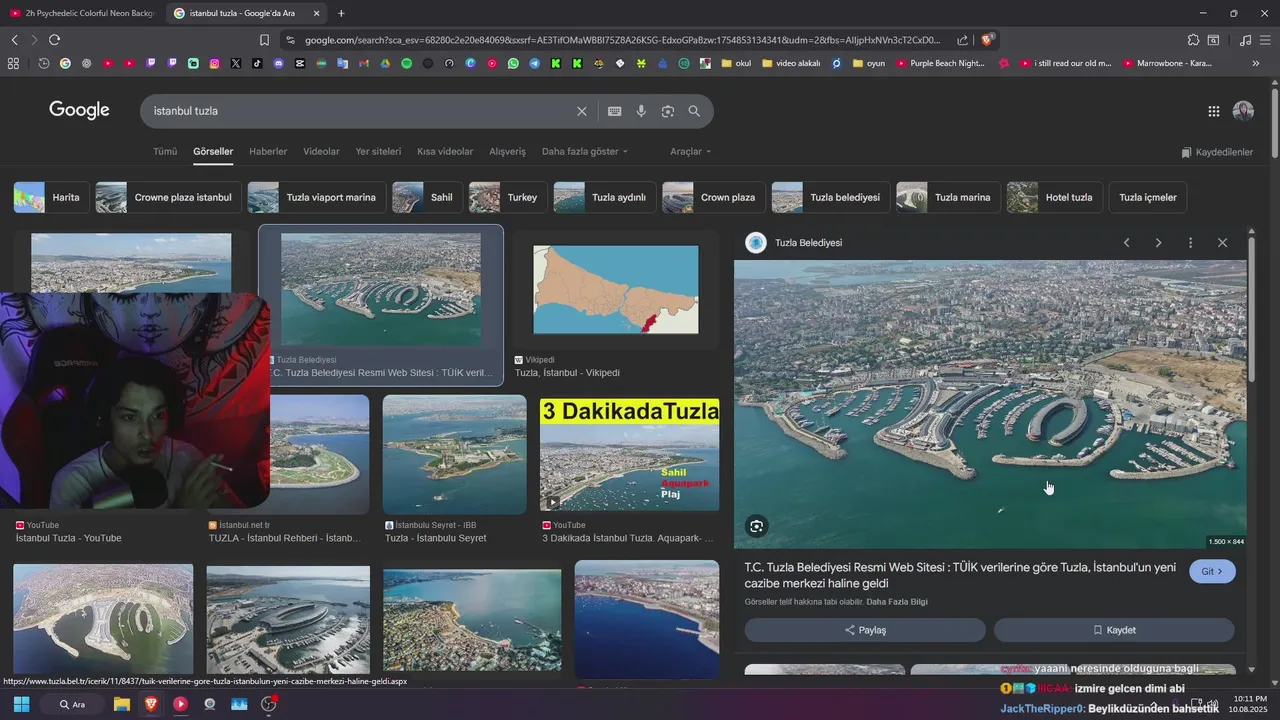Image resolution: width=1280 pixels, height=720 pixels.
Task: Switch to the 'Yer siteleri' tab
Action: [x=378, y=152]
